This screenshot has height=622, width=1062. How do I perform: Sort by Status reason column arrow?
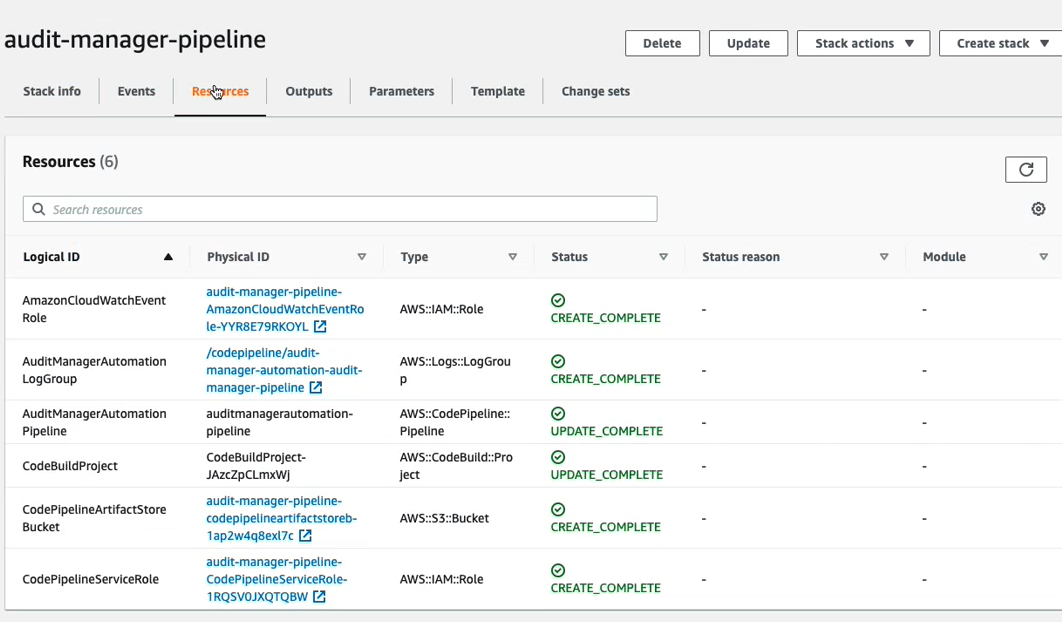(x=884, y=257)
